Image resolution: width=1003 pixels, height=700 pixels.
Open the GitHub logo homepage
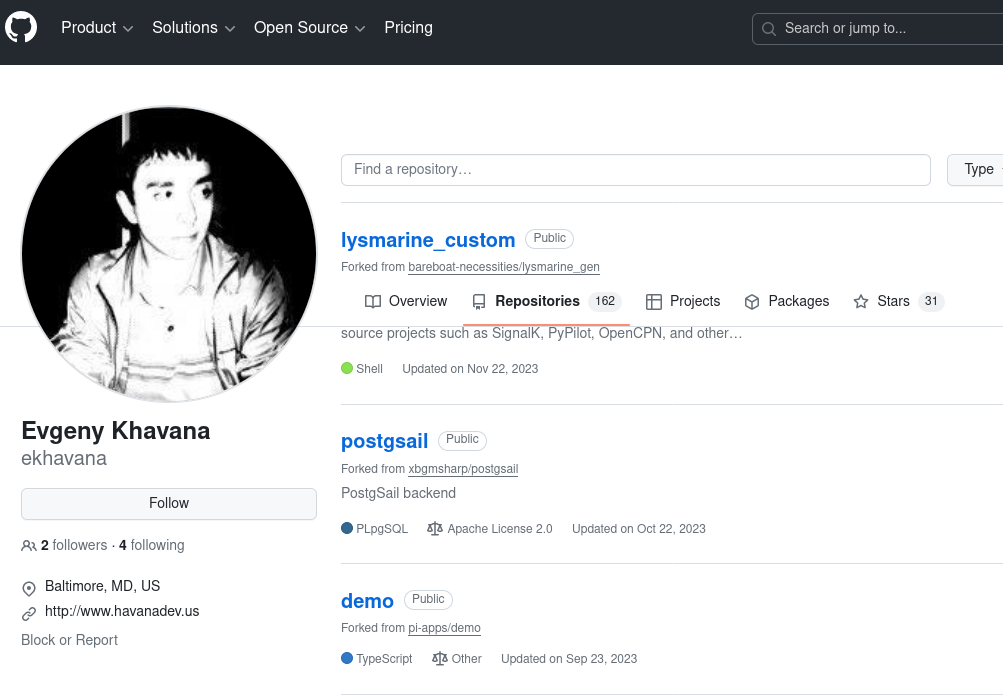coord(21,28)
